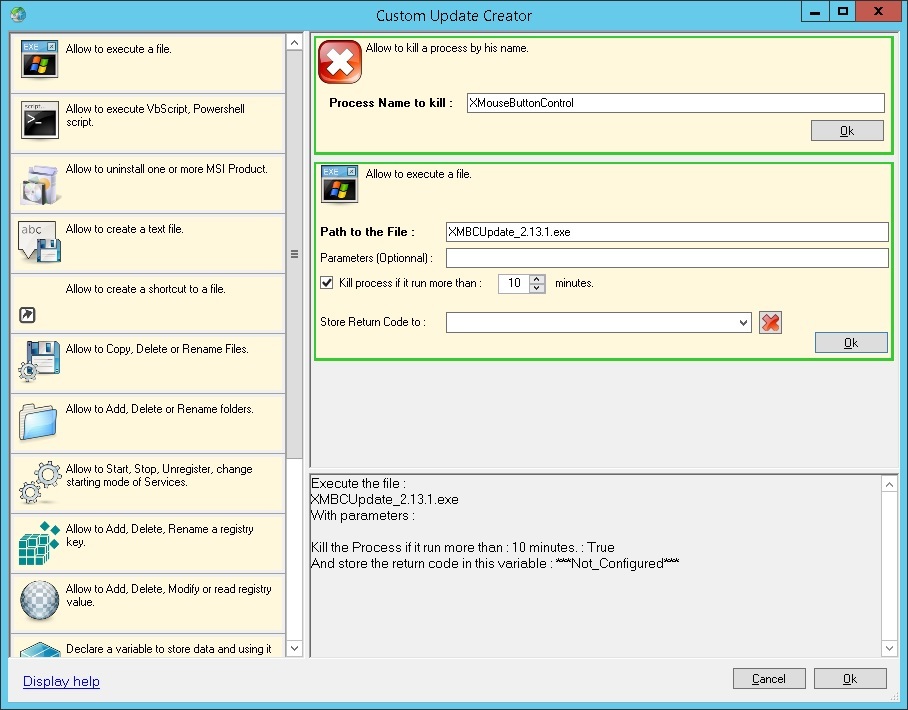
Task: Click 'Execute the file :' line in summary
Action: click(x=358, y=483)
